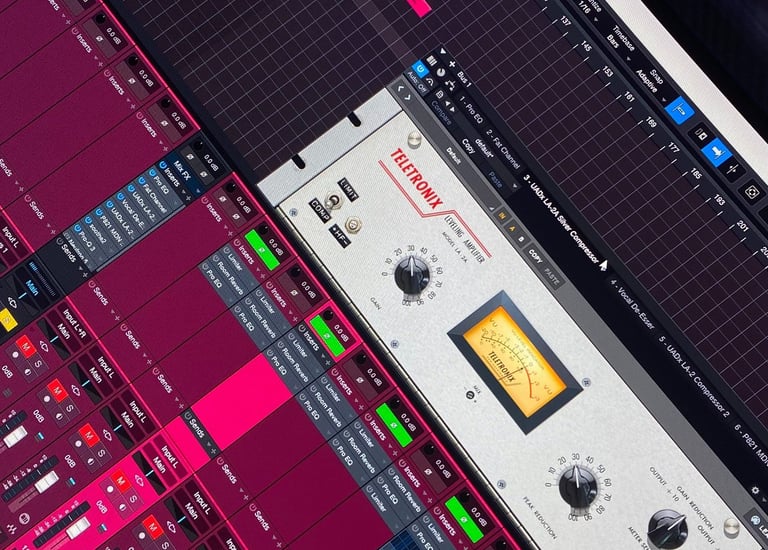Open the plugin routing icon in plugin header

pos(451,85)
